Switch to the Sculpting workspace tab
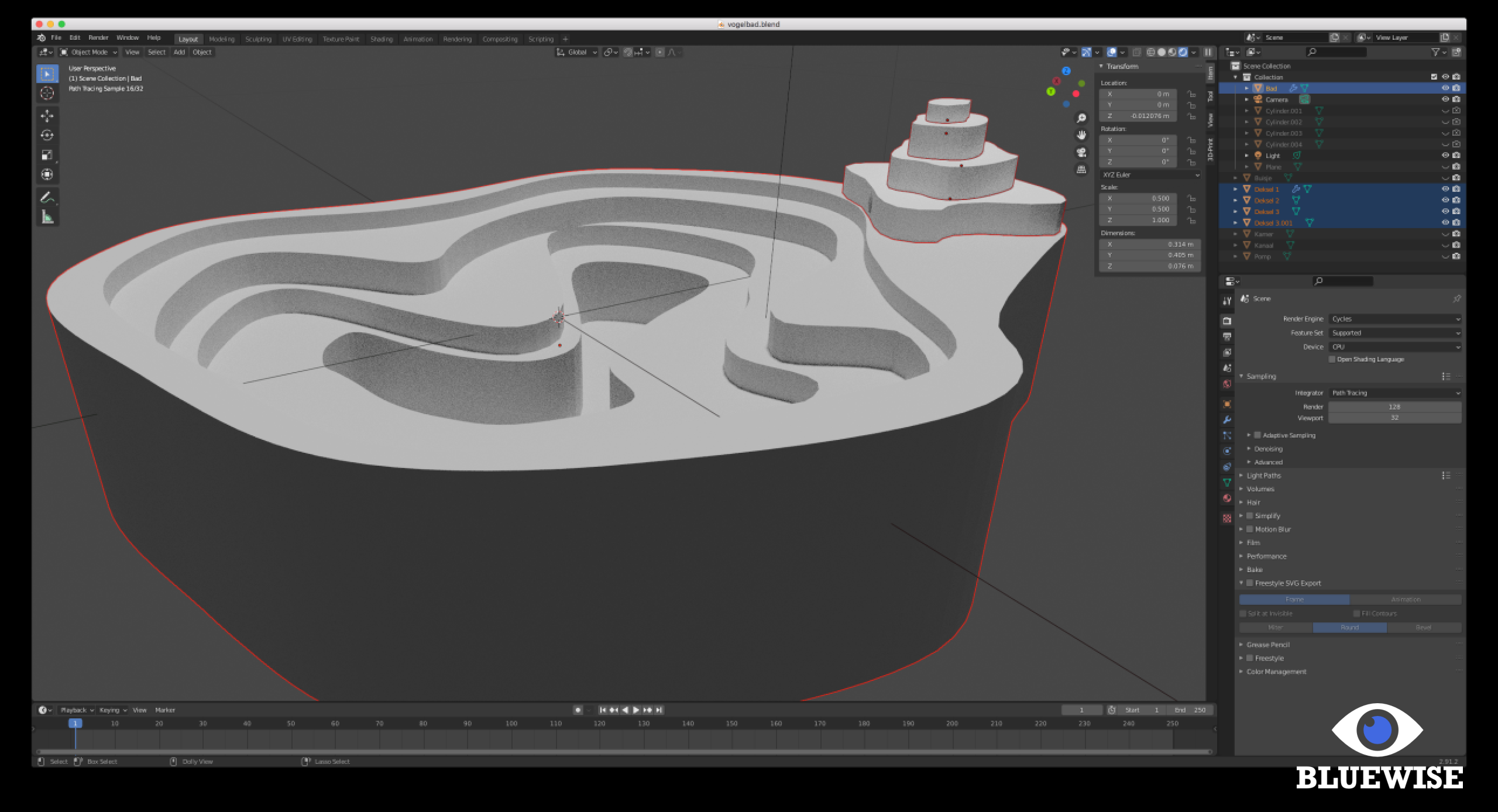Image resolution: width=1498 pixels, height=812 pixels. (x=258, y=39)
